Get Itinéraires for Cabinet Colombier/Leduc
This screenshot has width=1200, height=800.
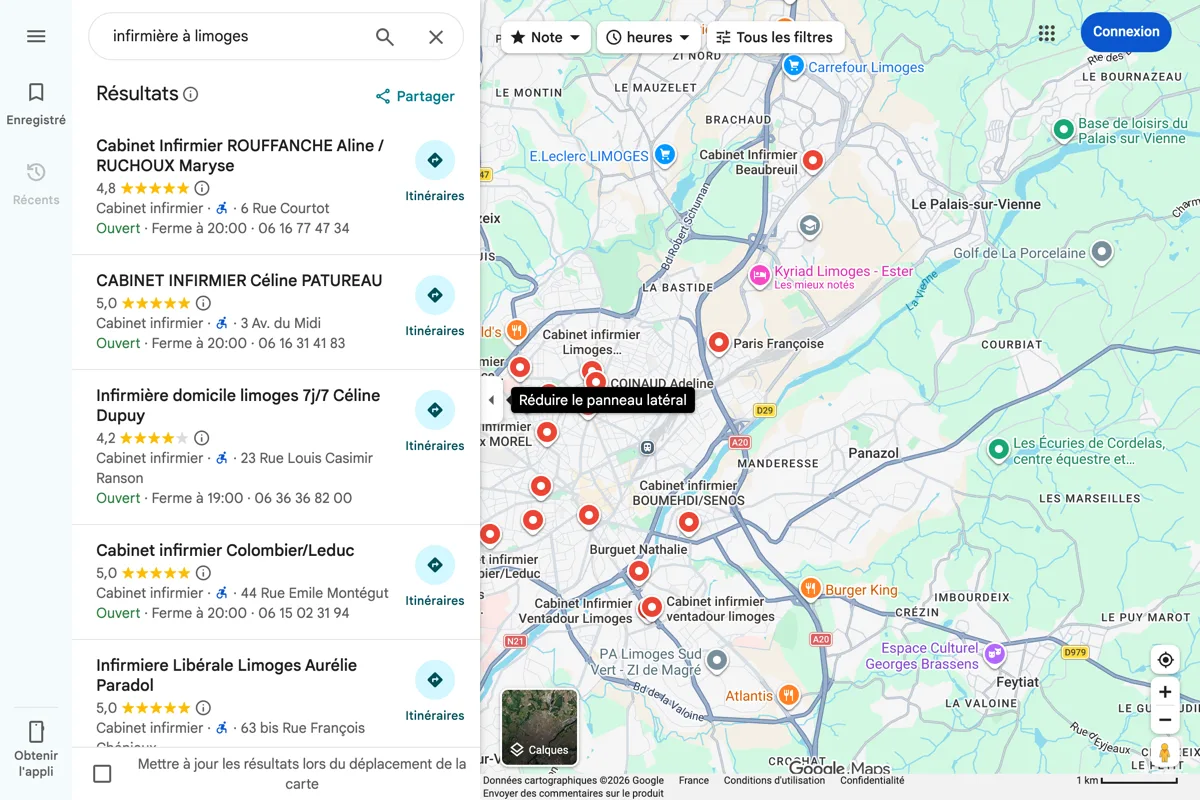tap(435, 577)
